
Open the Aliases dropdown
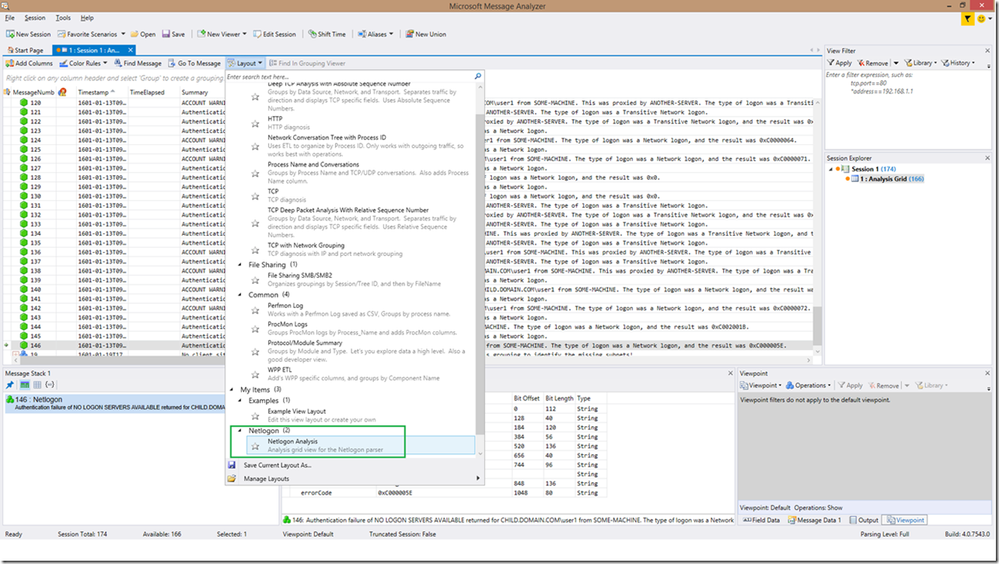pos(375,34)
